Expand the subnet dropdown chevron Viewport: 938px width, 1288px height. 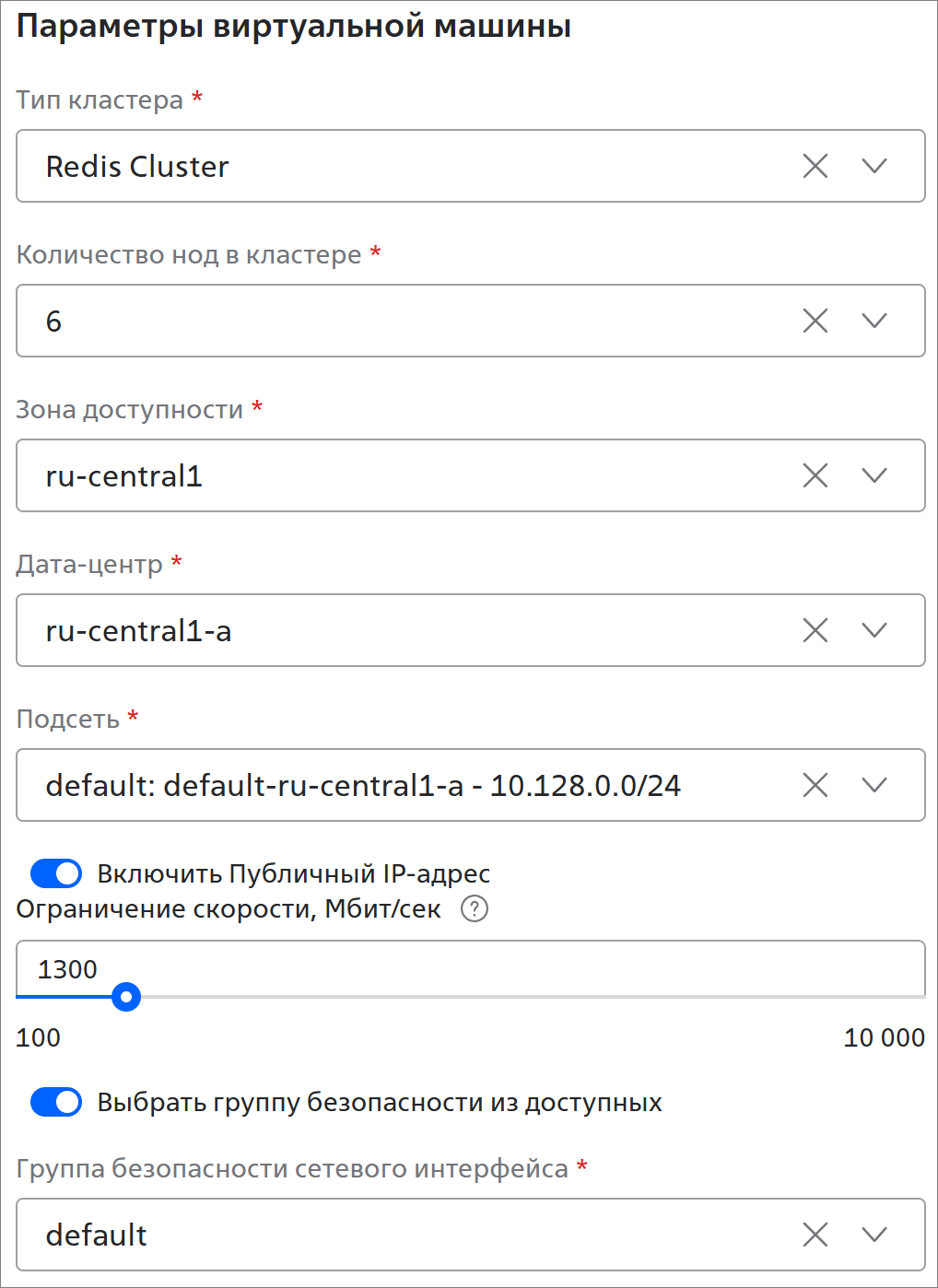point(874,786)
